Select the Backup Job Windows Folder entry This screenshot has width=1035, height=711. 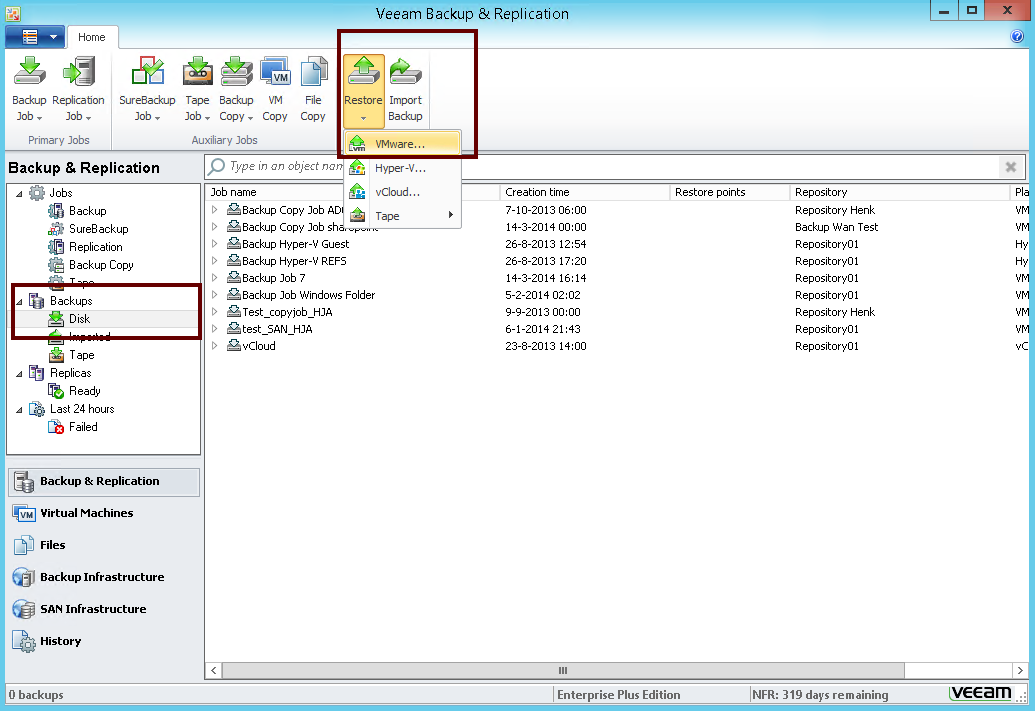coord(308,295)
